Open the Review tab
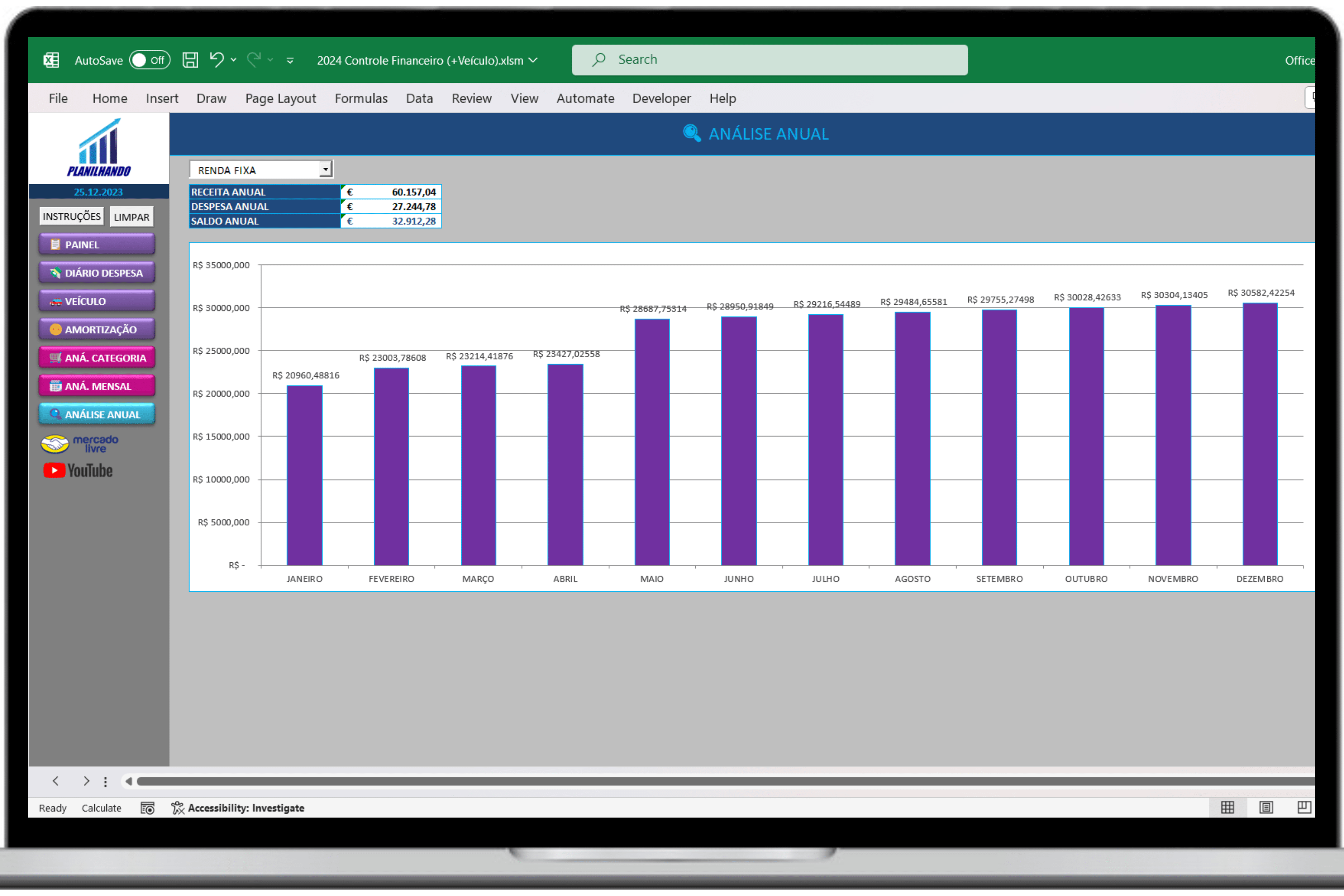The image size is (1344, 896). pos(471,98)
